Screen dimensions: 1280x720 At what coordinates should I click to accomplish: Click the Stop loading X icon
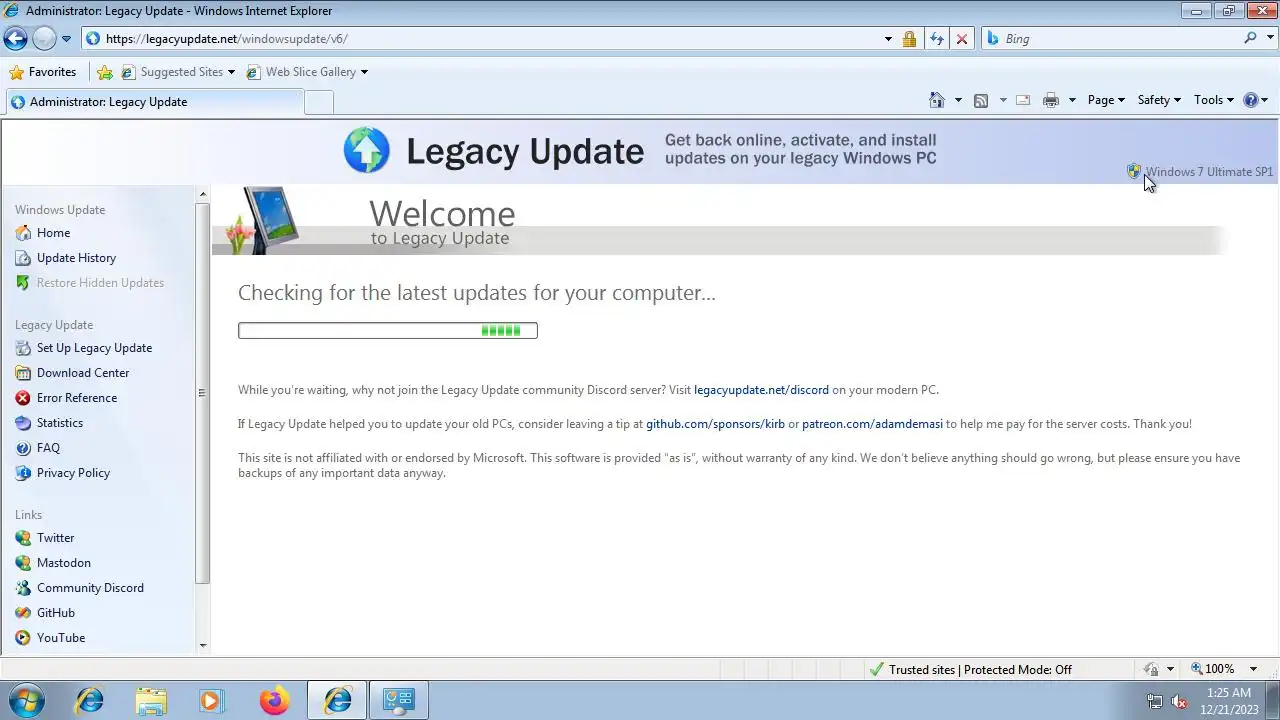[x=962, y=39]
